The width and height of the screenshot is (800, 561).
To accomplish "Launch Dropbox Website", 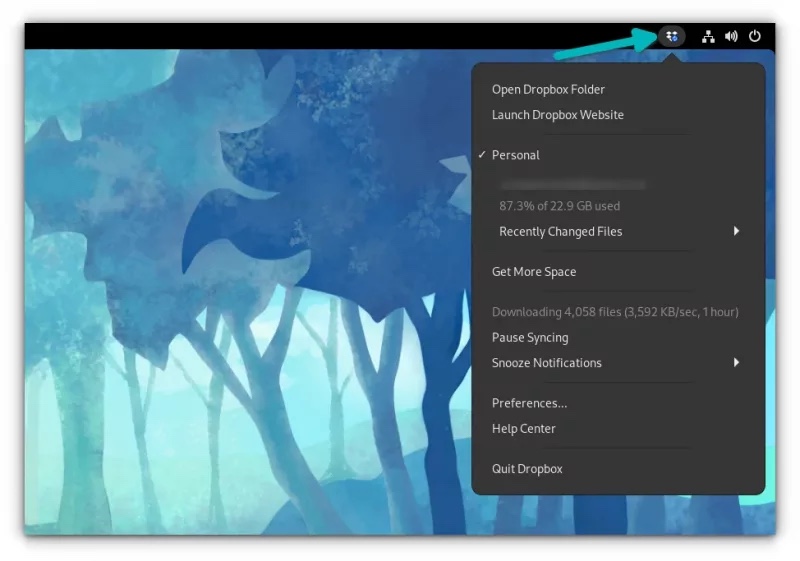I will coord(618,115).
